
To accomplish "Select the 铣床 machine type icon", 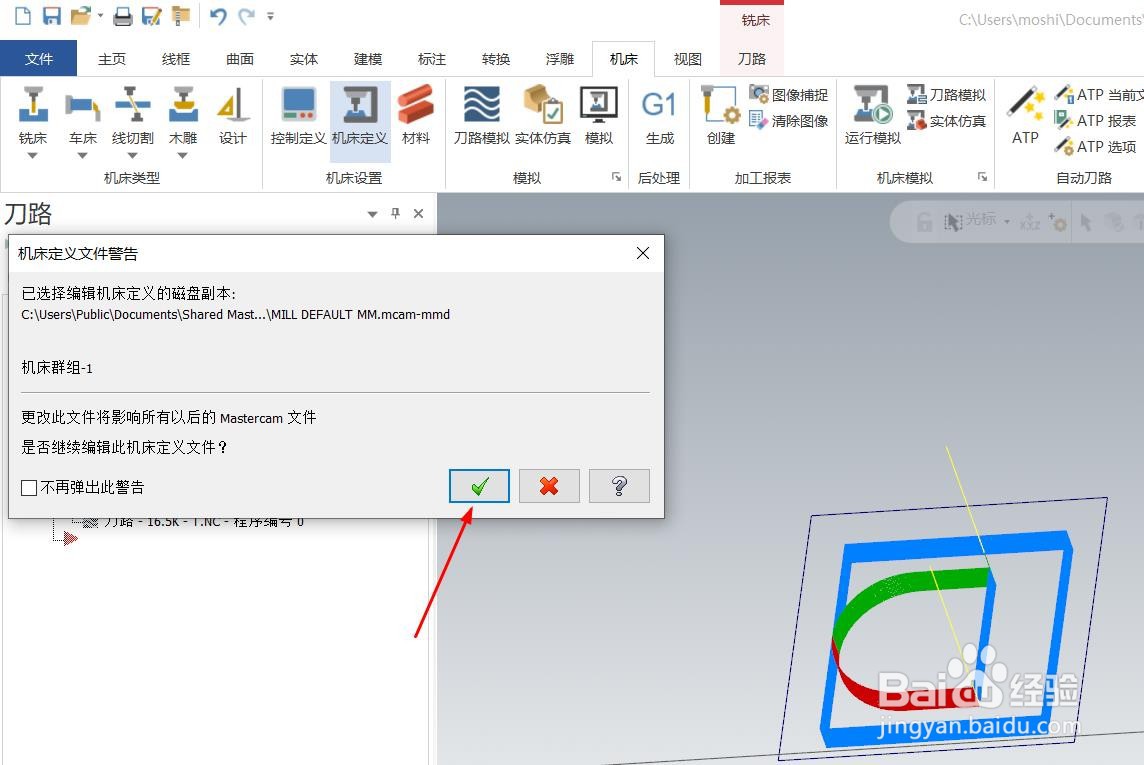I will tap(33, 110).
